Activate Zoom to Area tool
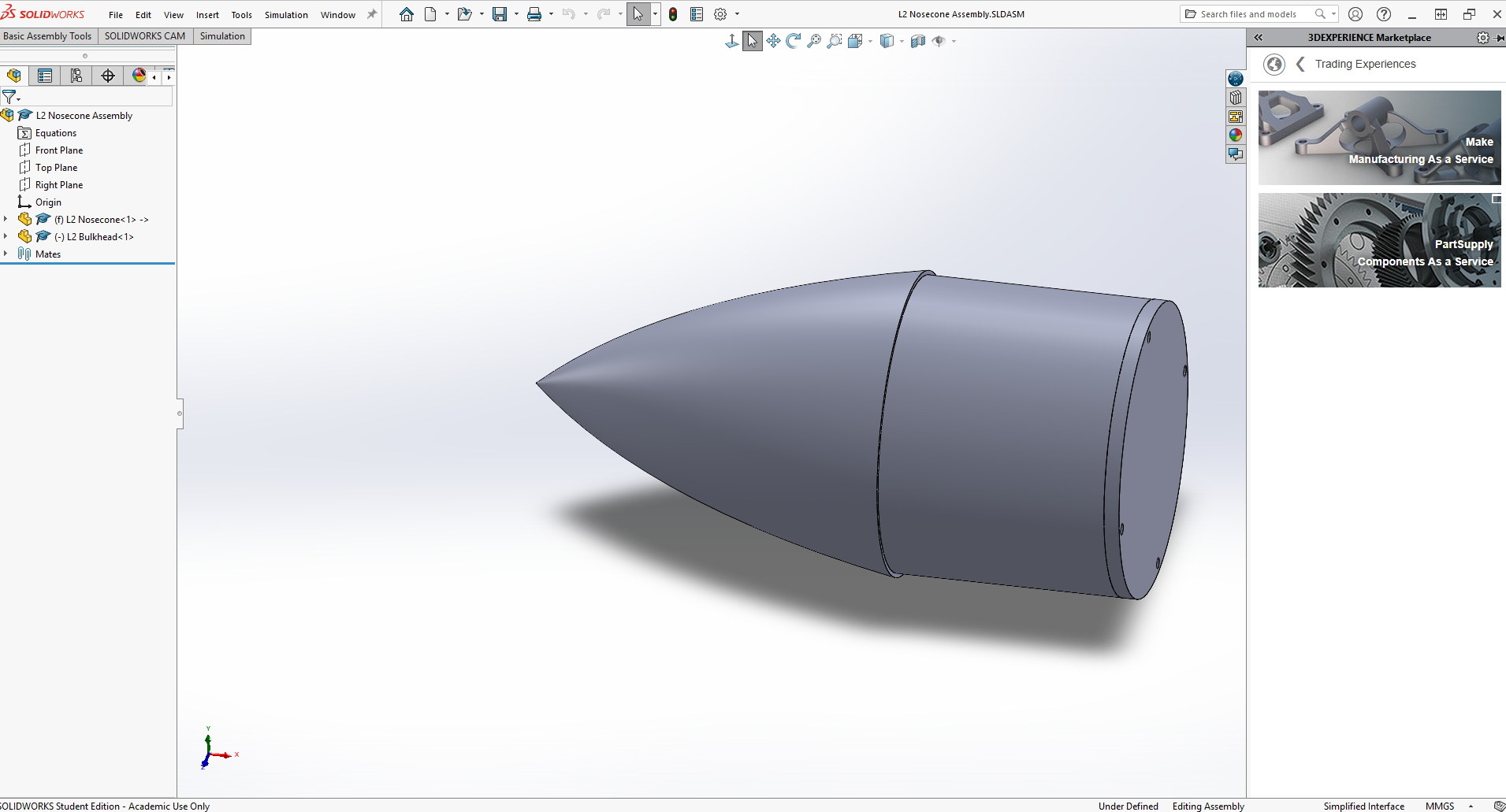The width and height of the screenshot is (1506, 812). pyautogui.click(x=835, y=41)
